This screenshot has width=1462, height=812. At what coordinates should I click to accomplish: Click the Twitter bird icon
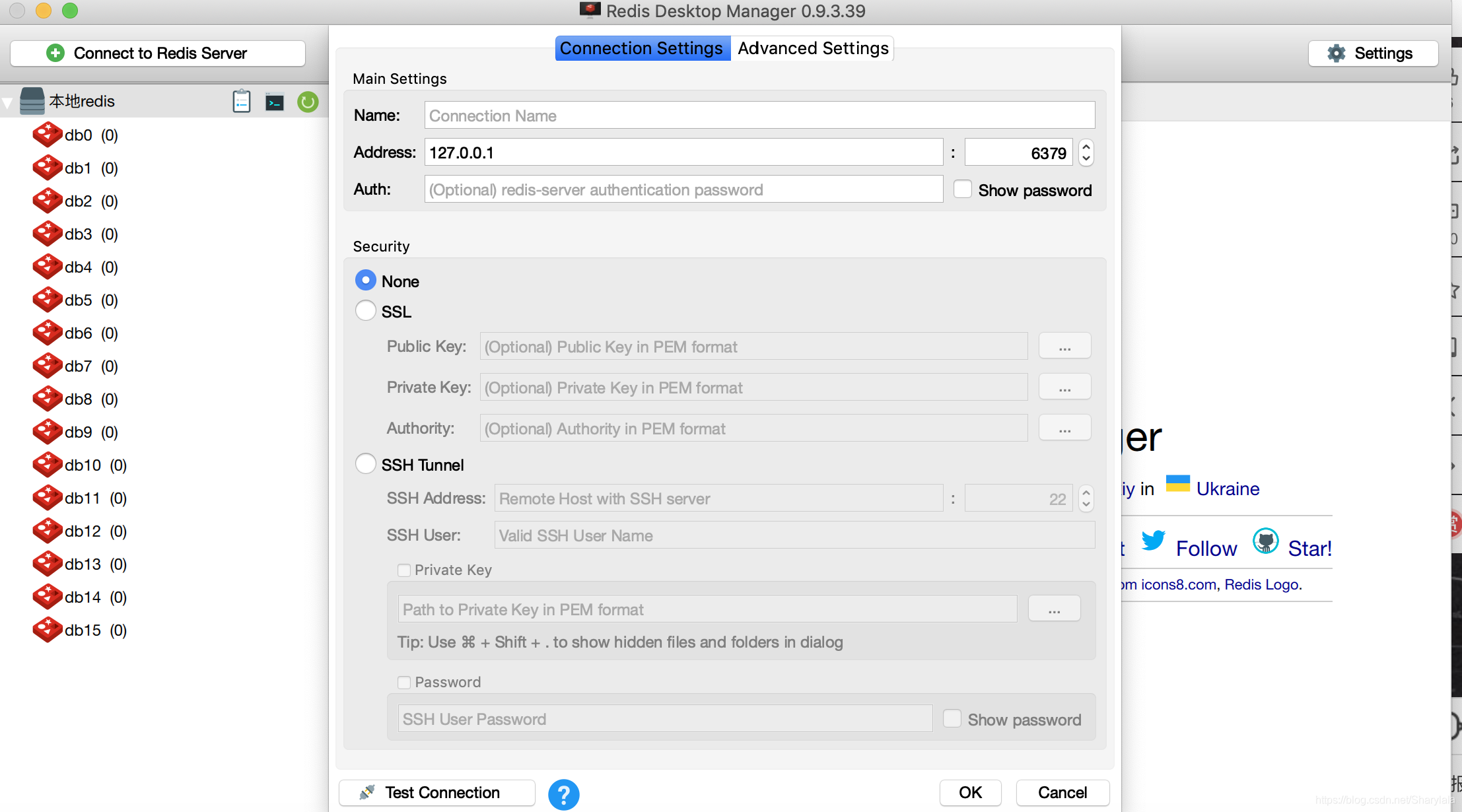1153,540
